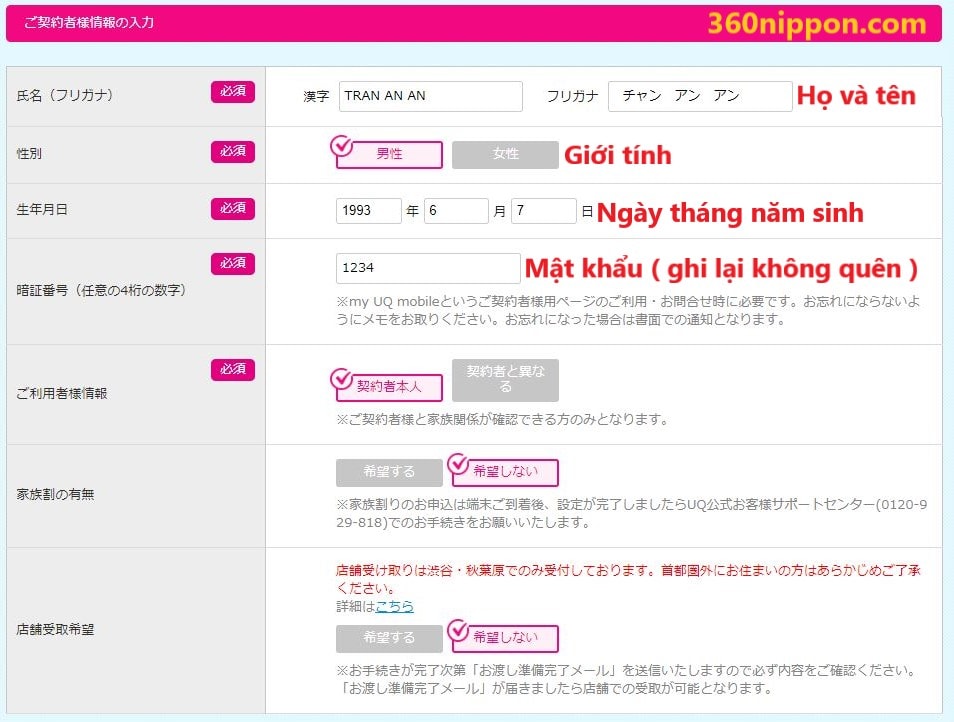
Task: Select 男性 as the gender
Action: pos(389,155)
